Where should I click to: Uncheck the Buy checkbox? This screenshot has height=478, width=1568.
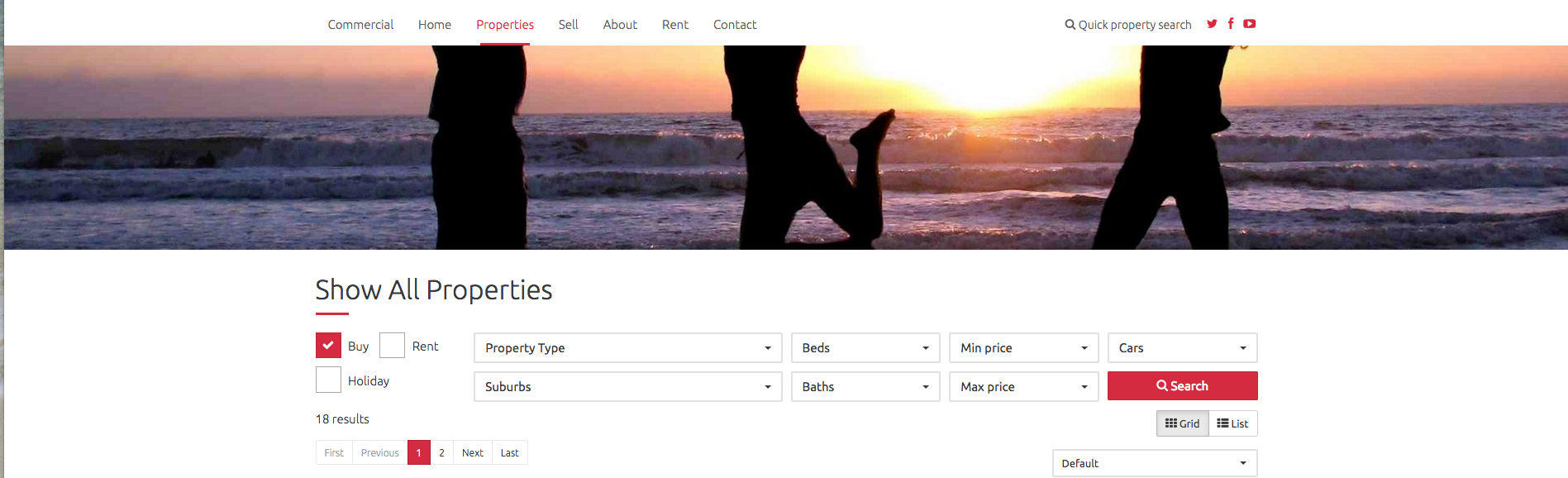tap(328, 345)
